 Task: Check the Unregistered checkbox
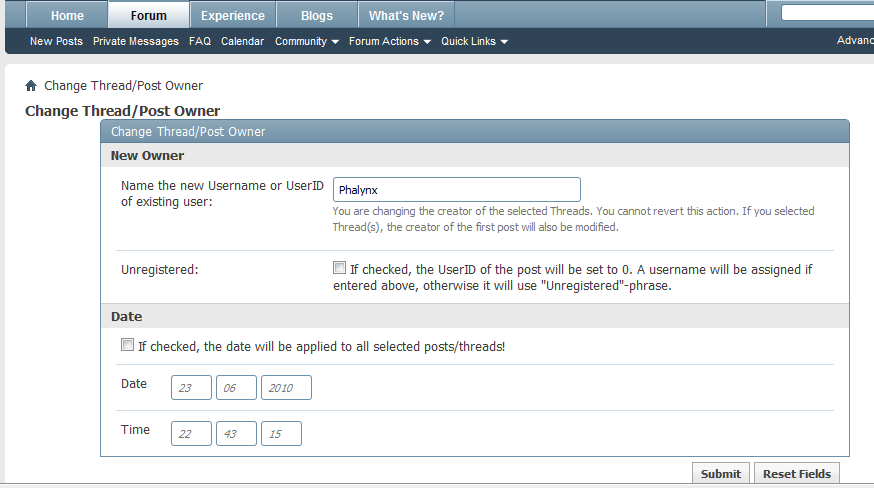(x=340, y=269)
